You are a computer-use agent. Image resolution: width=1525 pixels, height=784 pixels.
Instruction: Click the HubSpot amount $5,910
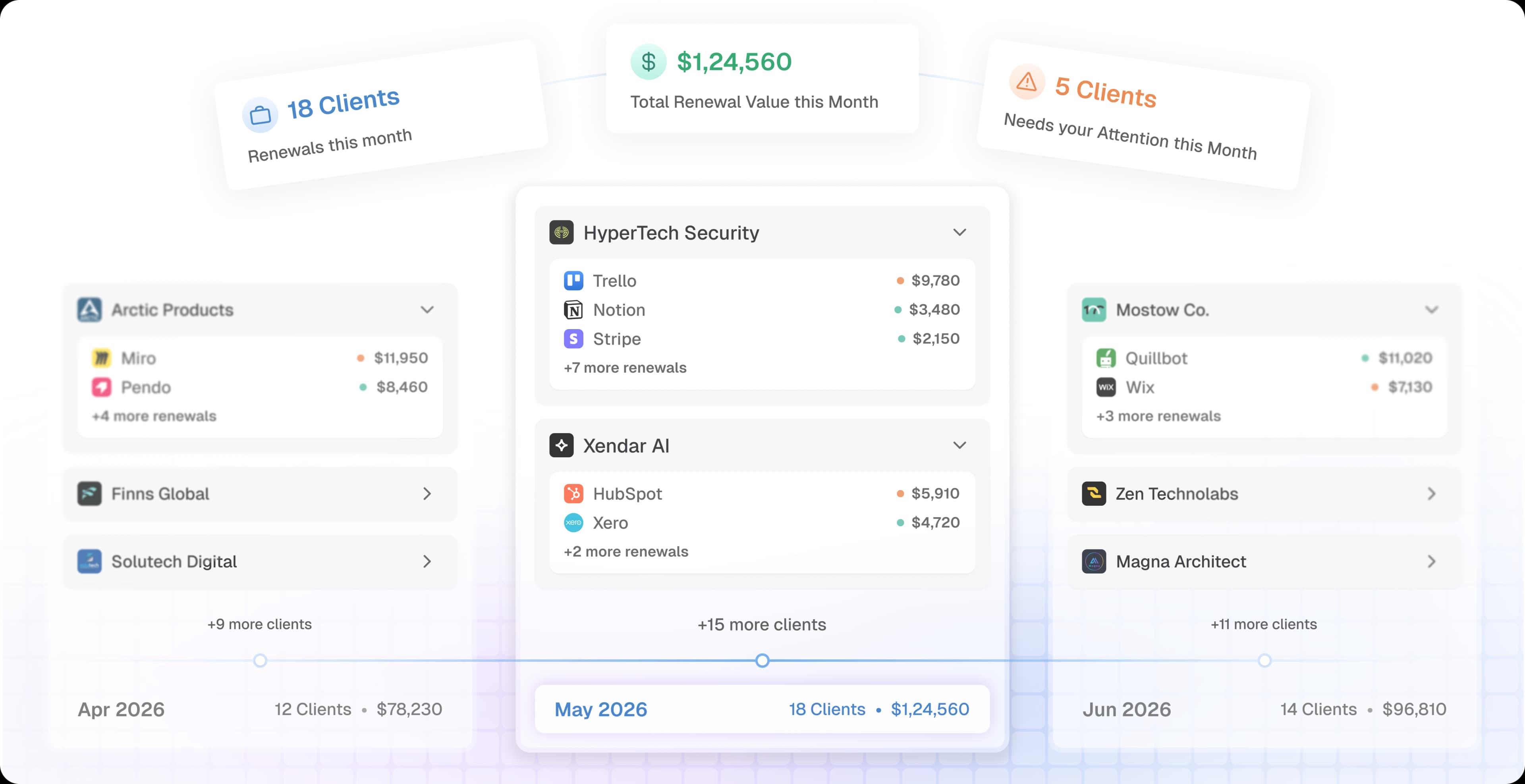tap(935, 493)
